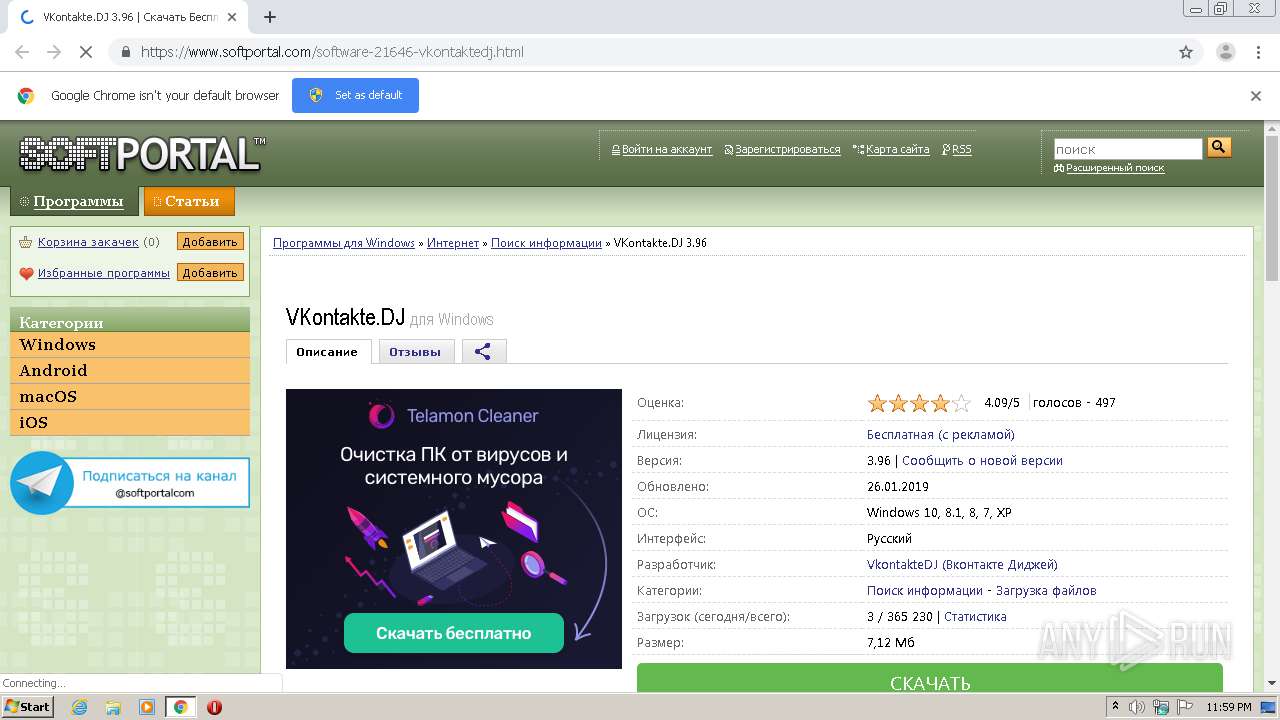
Task: Click the Chrome taskbar icon
Action: click(x=181, y=707)
